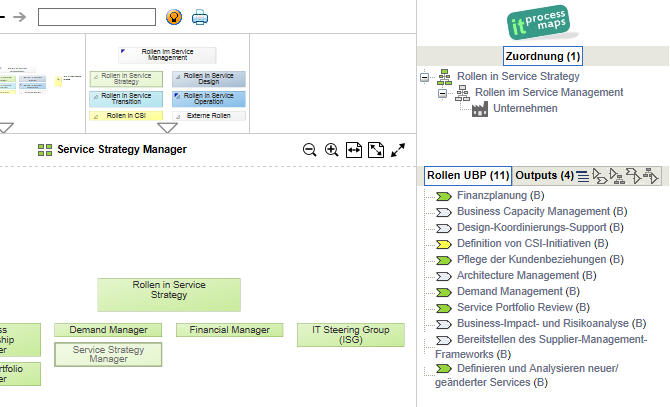
Task: Click the zoom in magnifier icon
Action: pyautogui.click(x=332, y=149)
